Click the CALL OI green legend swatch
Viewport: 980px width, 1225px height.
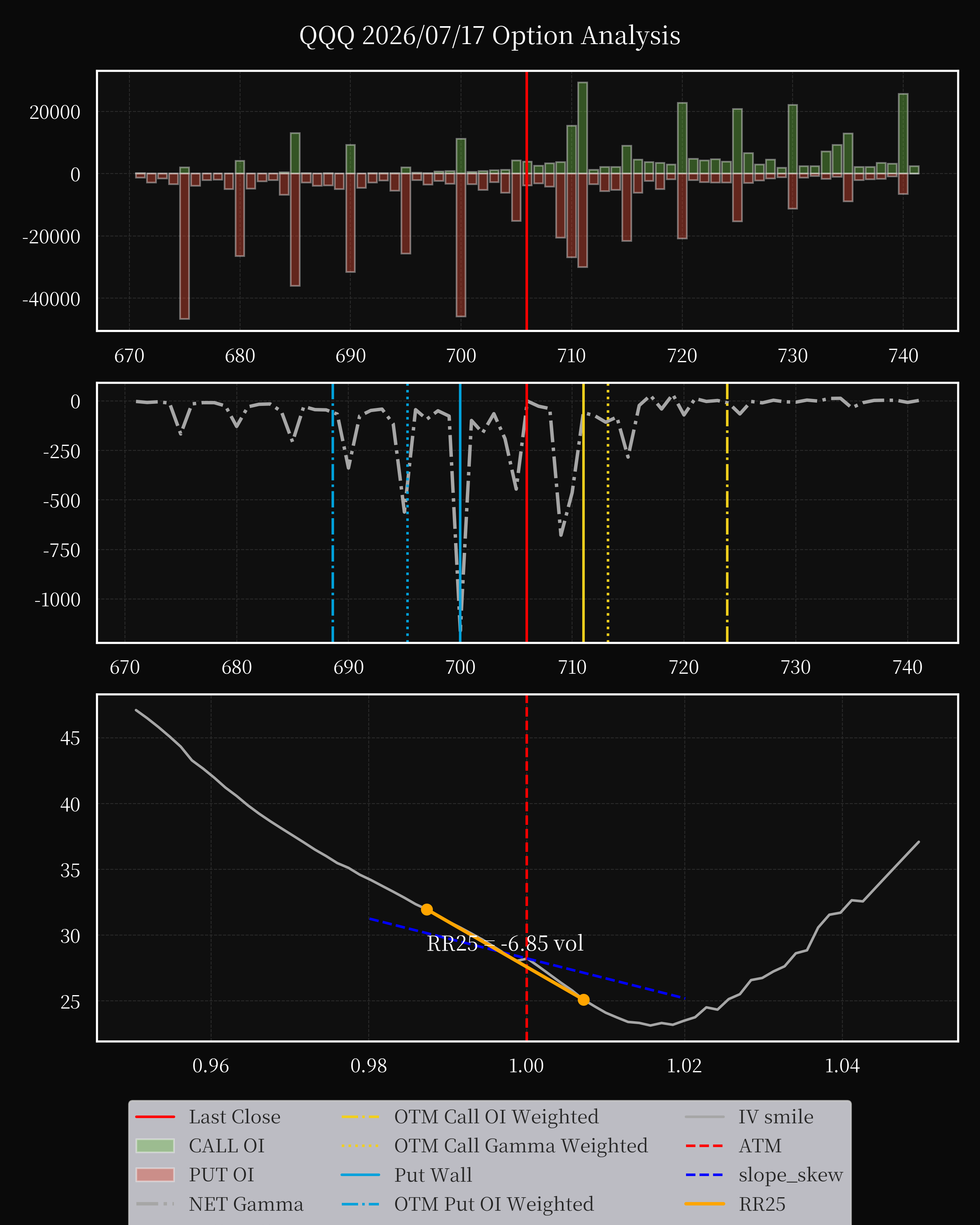(155, 1145)
